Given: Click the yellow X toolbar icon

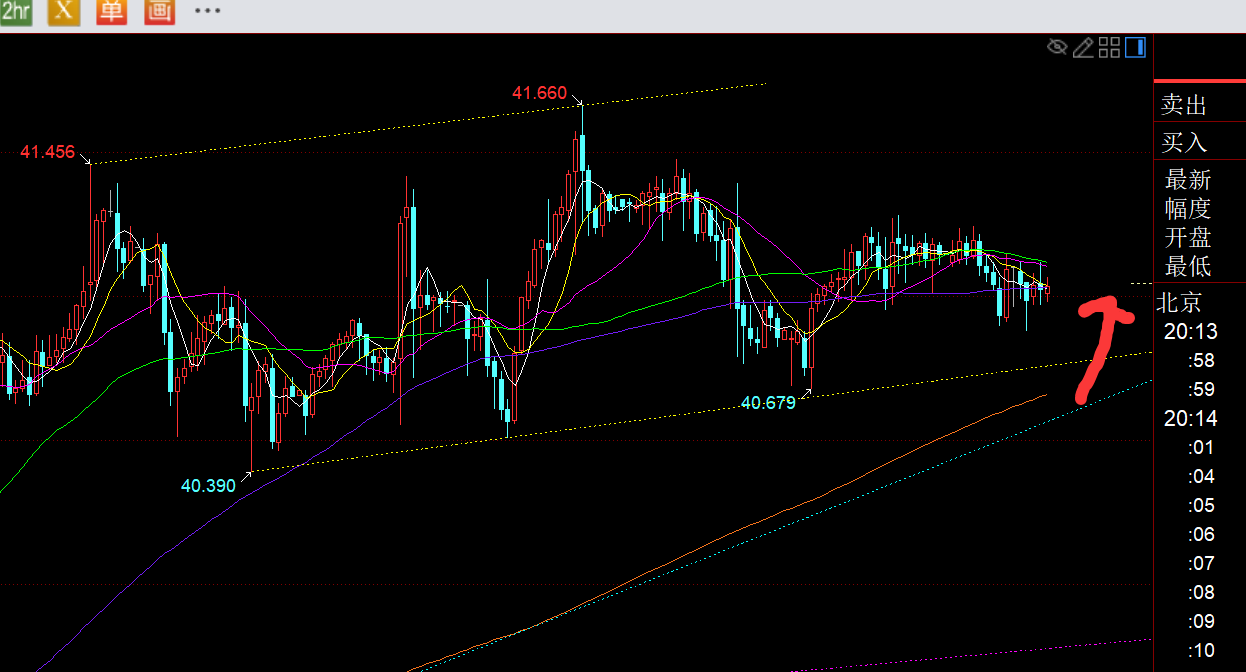Looking at the screenshot, I should coord(63,12).
